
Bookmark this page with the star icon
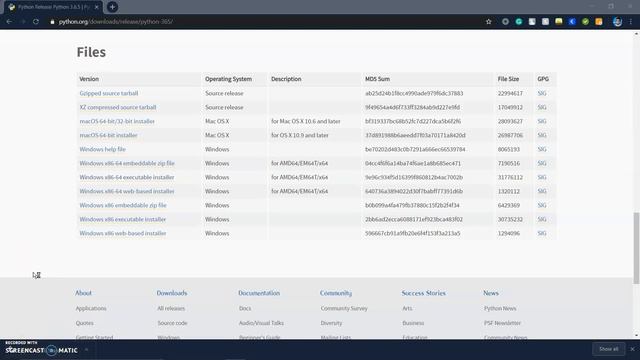pos(489,22)
